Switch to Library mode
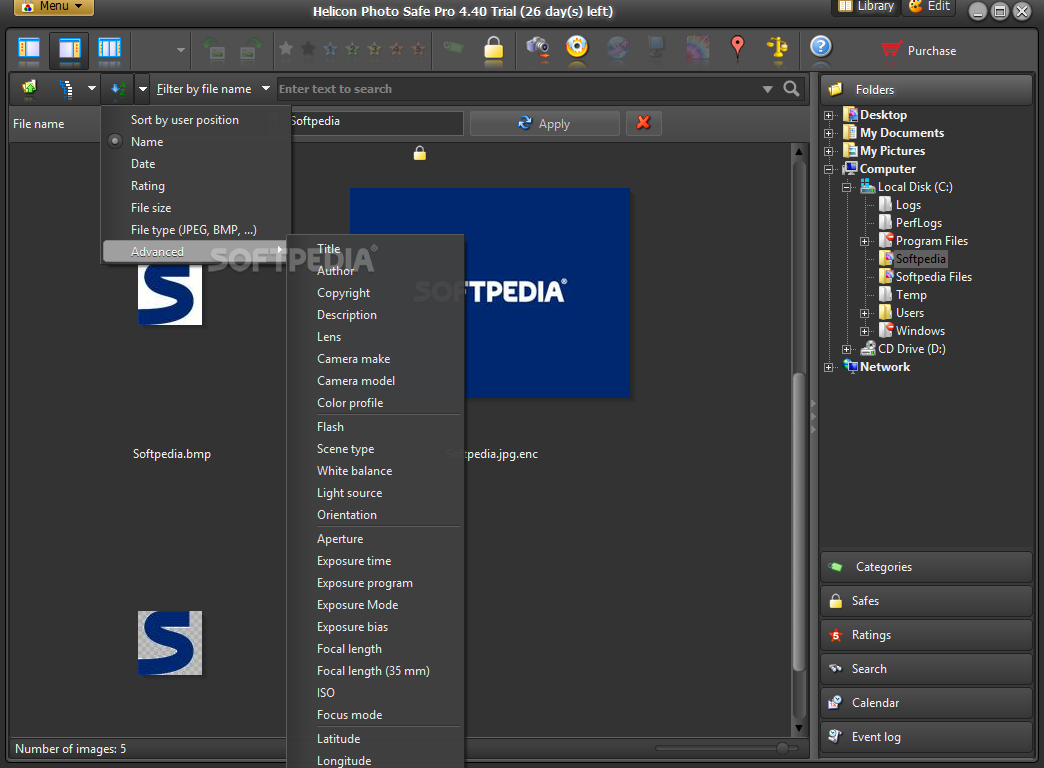The height and width of the screenshot is (768, 1044). (x=866, y=7)
